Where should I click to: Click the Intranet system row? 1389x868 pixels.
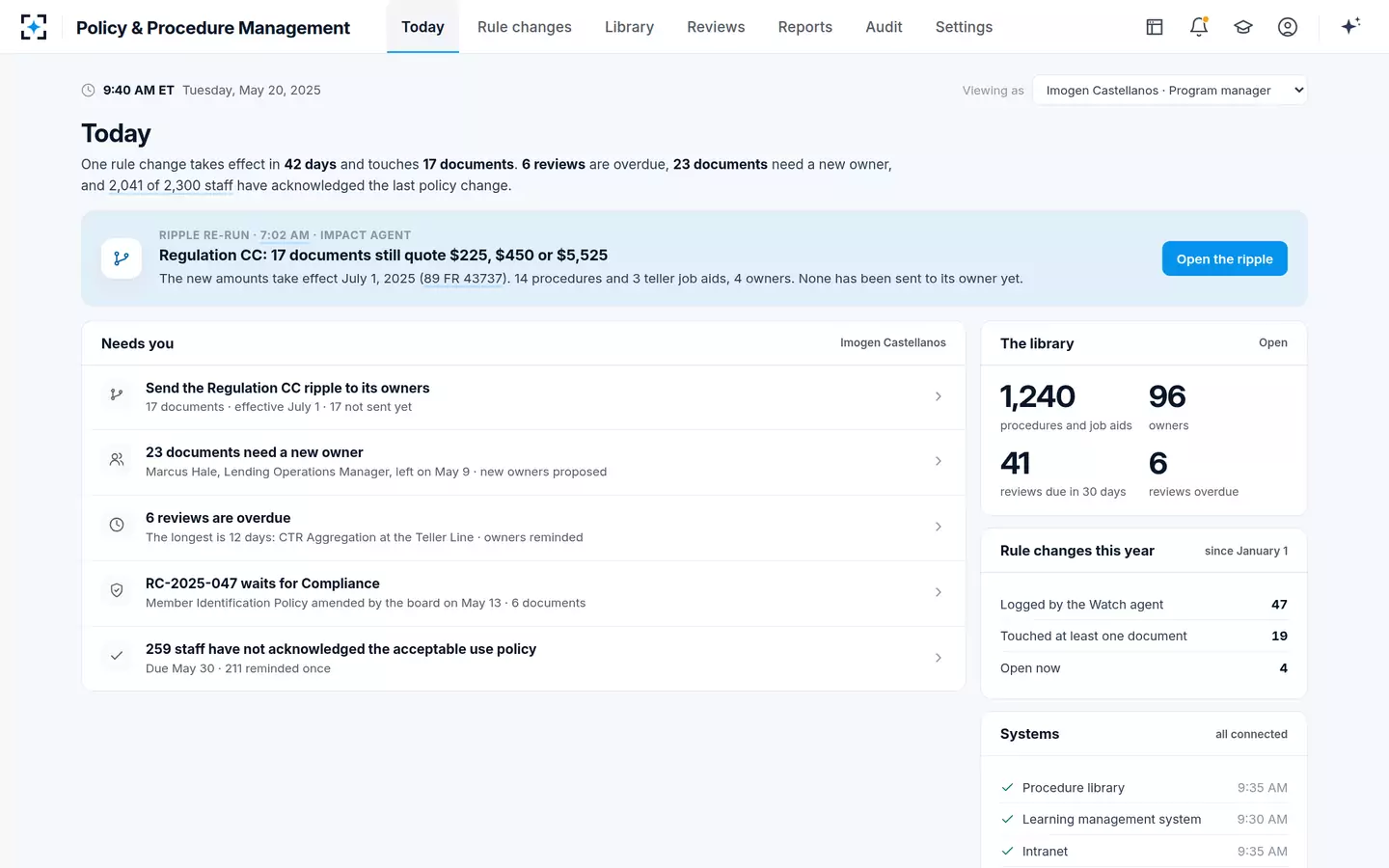click(x=1144, y=852)
